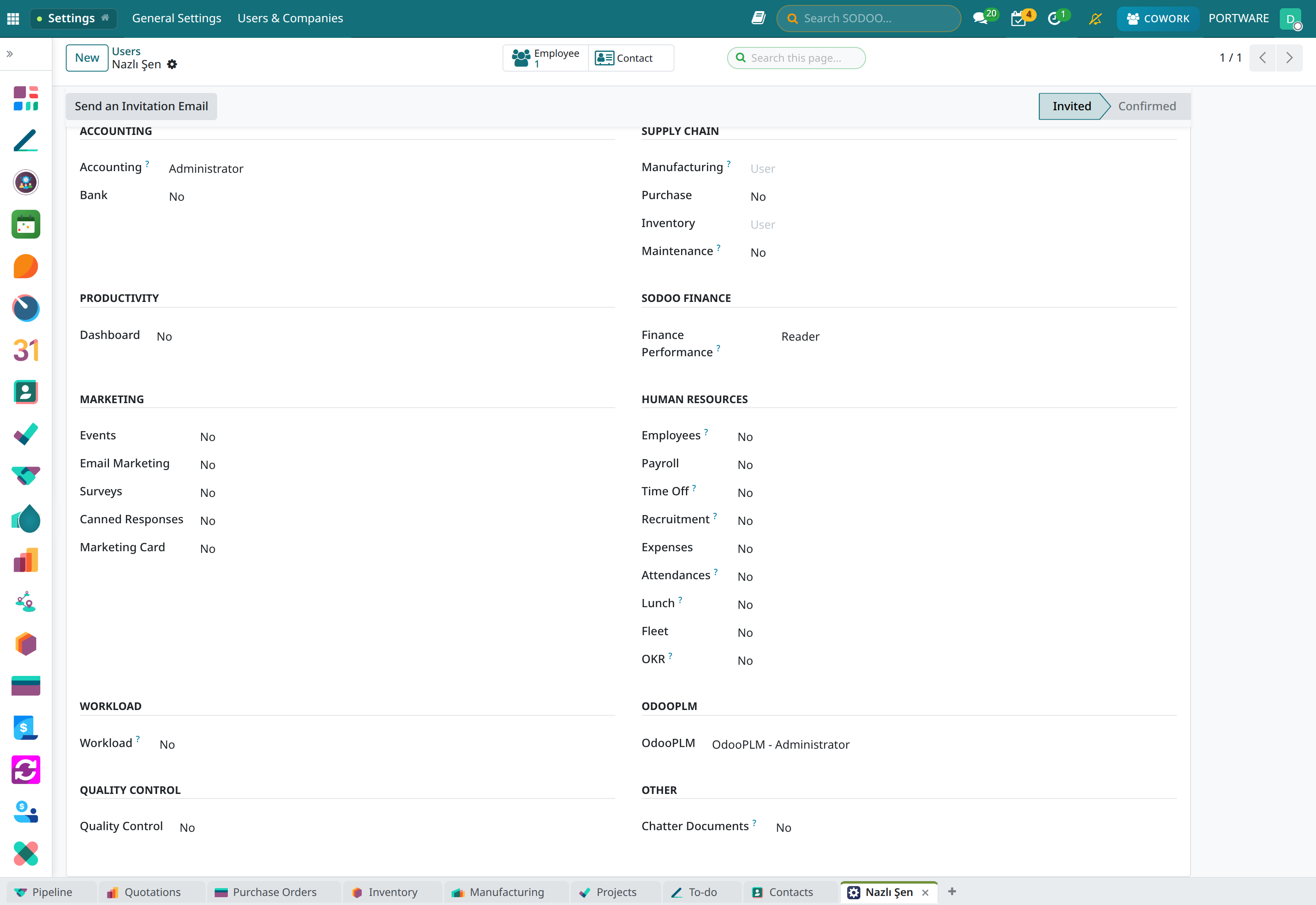1316x905 pixels.
Task: Click the Search SODOO global search field
Action: coord(868,18)
